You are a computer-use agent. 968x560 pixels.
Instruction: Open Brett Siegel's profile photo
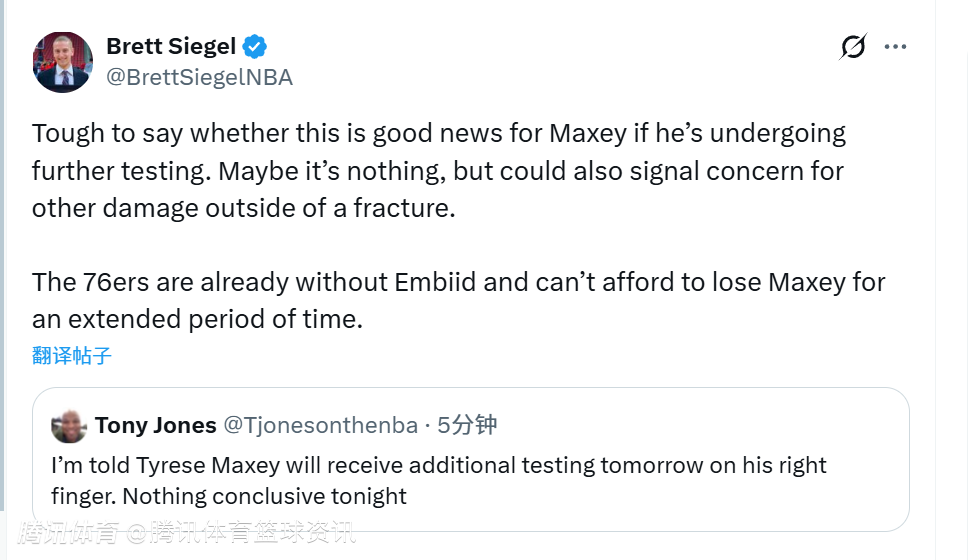click(x=63, y=62)
